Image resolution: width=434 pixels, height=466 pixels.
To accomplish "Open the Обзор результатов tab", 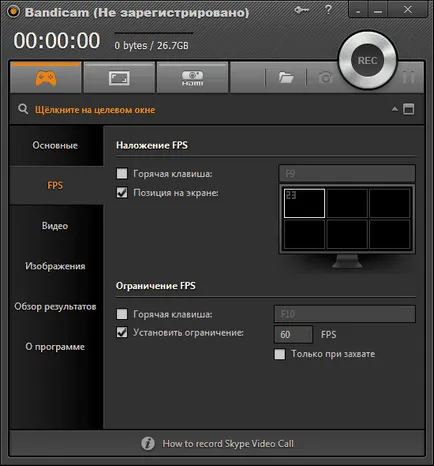I will [55, 306].
